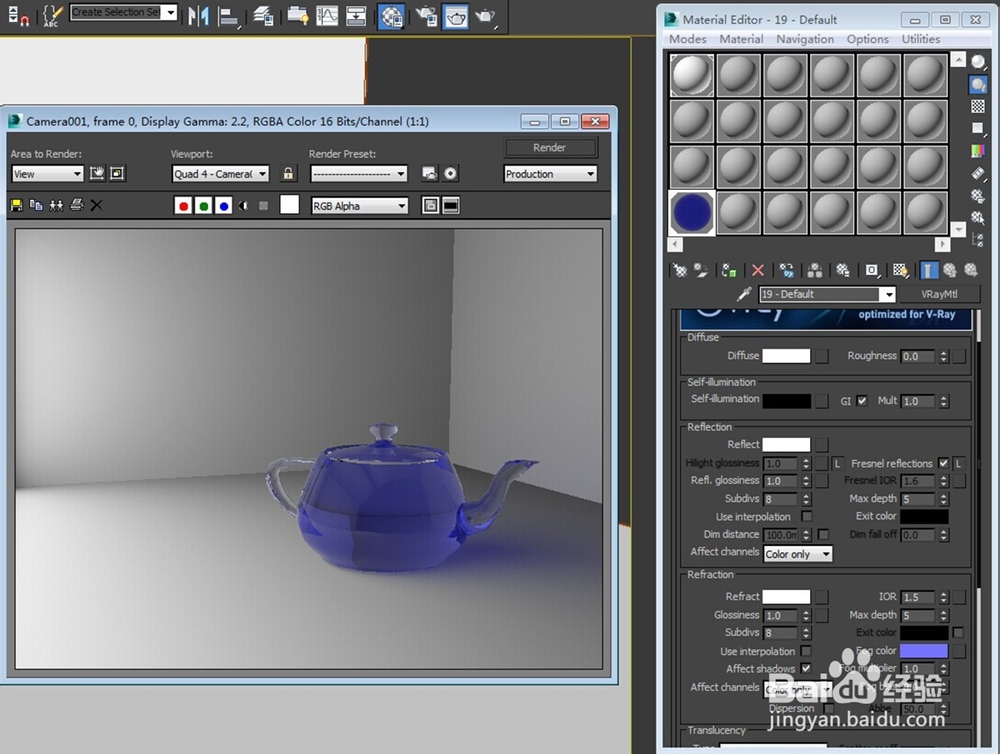Toggle Material Editor sample backlight icon
1000x754 pixels.
click(978, 84)
